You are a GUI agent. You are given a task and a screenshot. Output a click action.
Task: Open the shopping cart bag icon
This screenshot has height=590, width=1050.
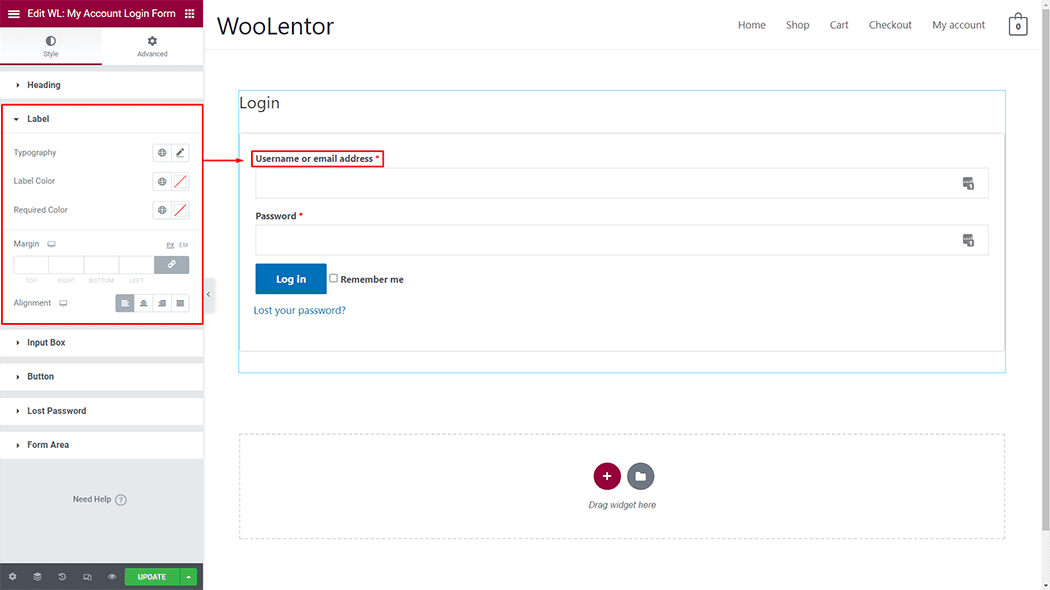point(1017,25)
